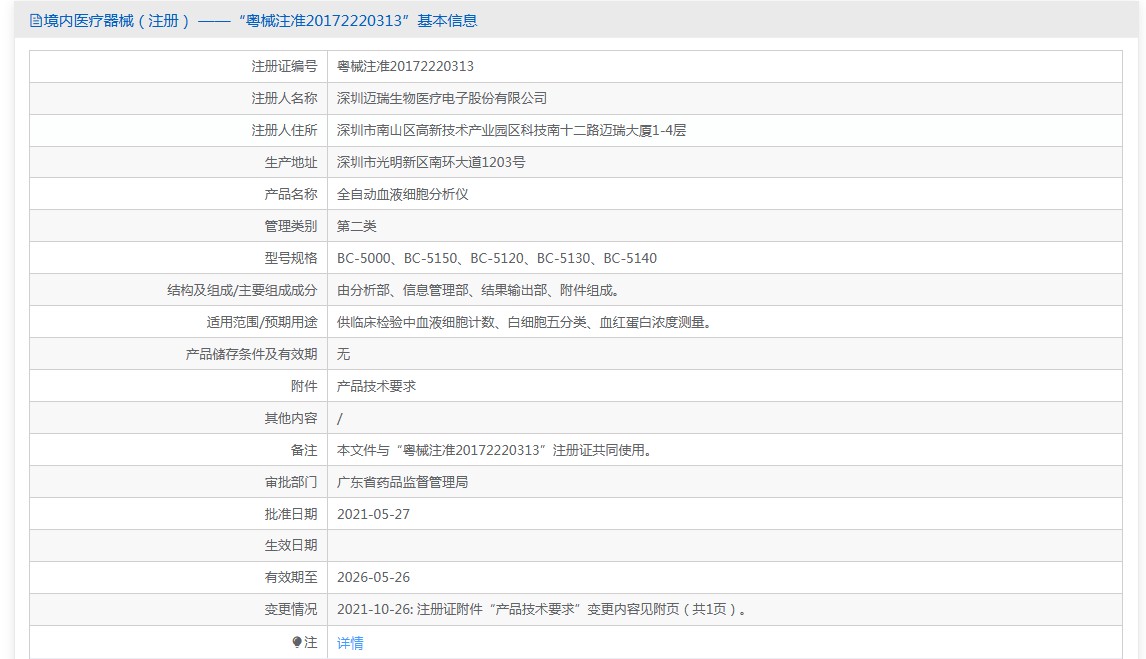Select intended use text 供临床检验中血液细胞计数
This screenshot has height=659, width=1146.
click(526, 322)
